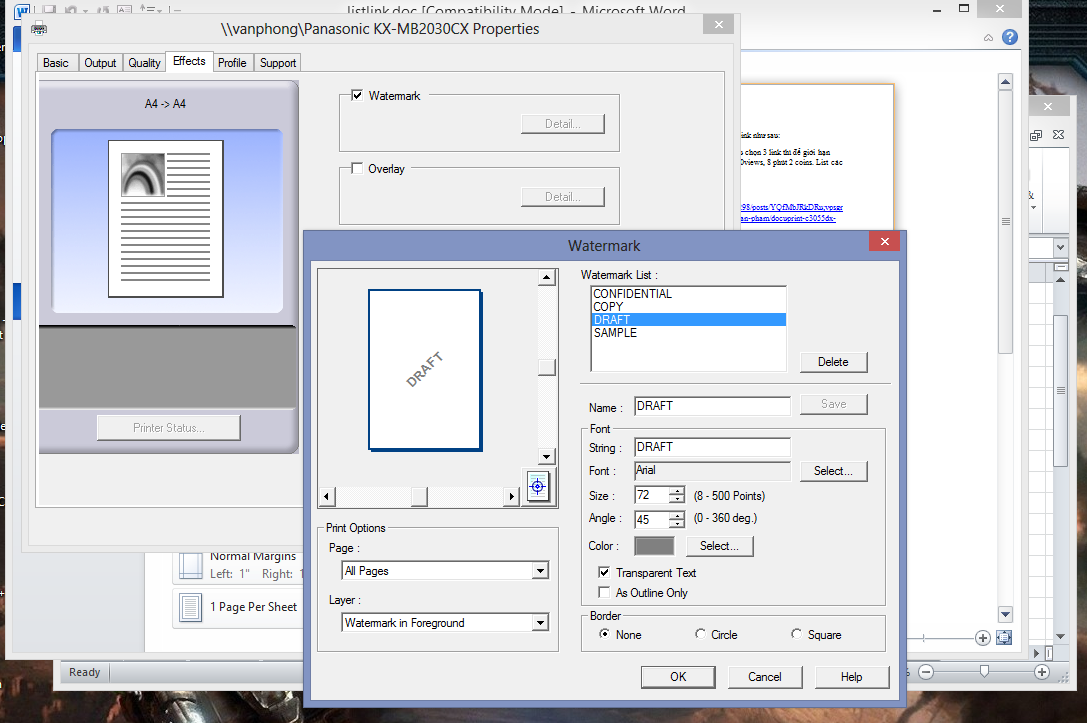
Task: Open the Page dropdown showing All Pages
Action: [x=540, y=570]
